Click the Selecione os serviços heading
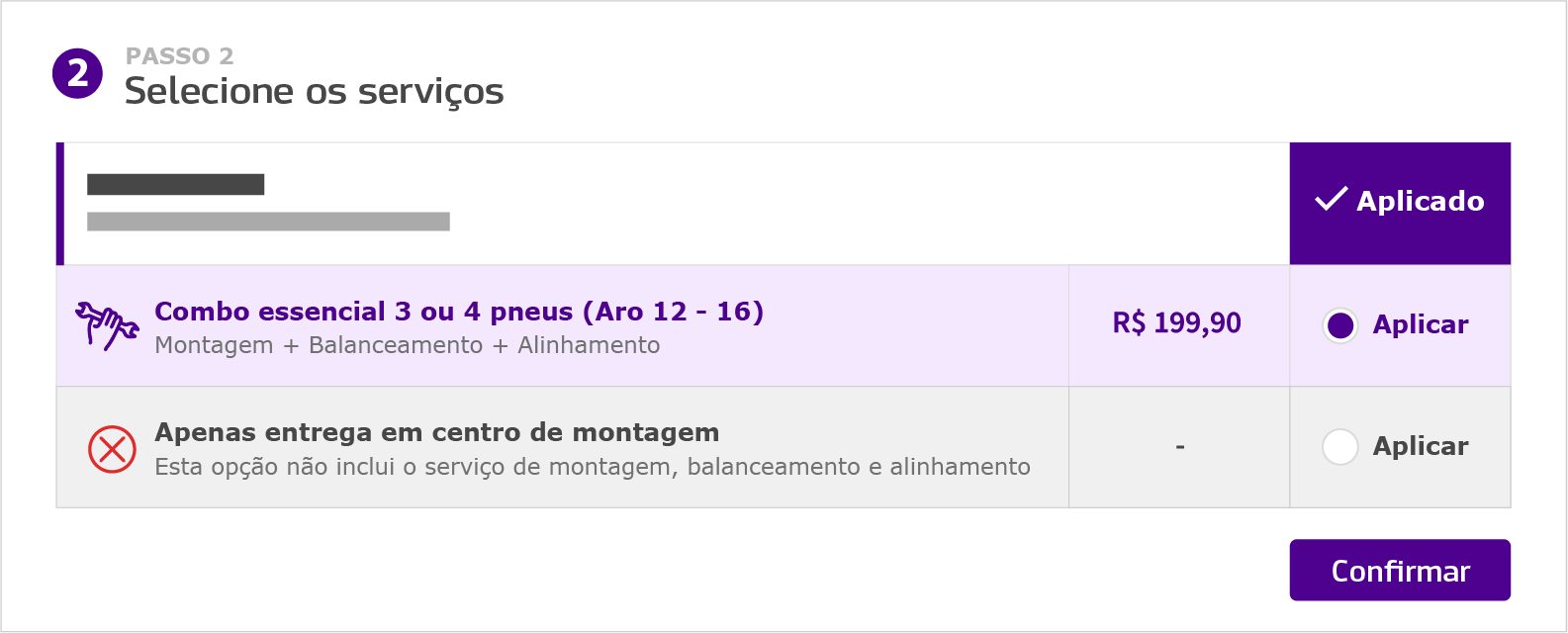 [x=314, y=91]
